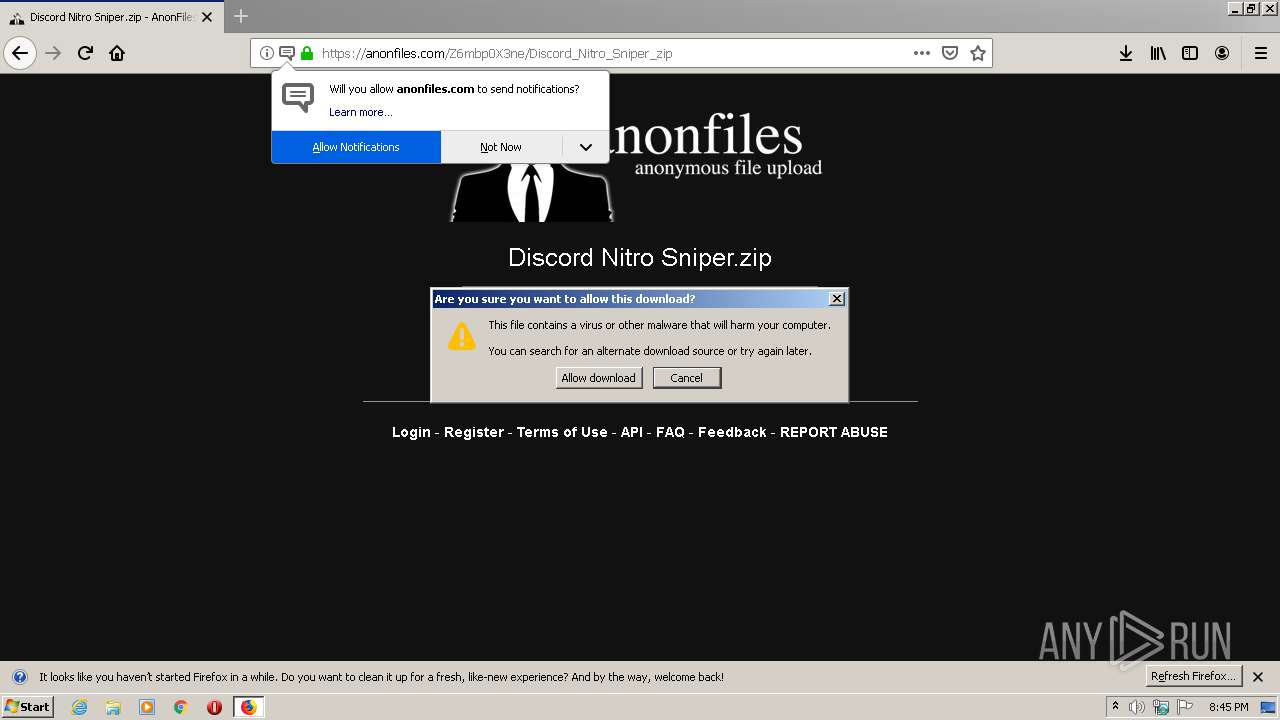Open the Downloads panel
The image size is (1280, 720).
pos(1126,53)
